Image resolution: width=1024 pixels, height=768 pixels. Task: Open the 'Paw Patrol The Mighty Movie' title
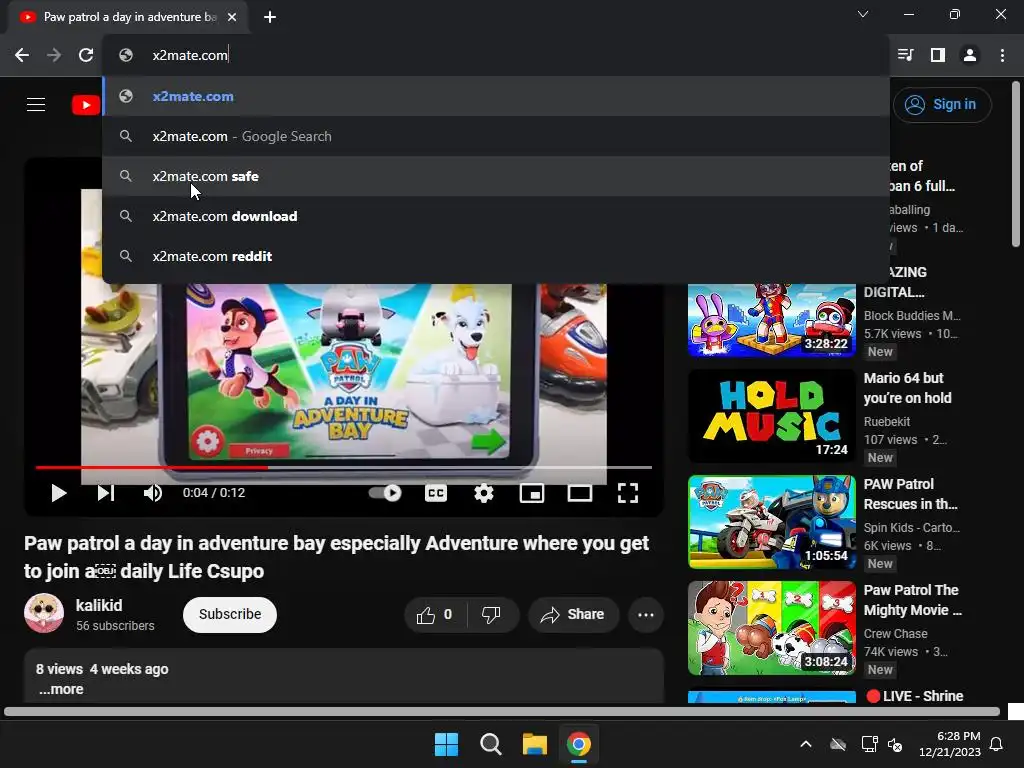click(x=912, y=600)
